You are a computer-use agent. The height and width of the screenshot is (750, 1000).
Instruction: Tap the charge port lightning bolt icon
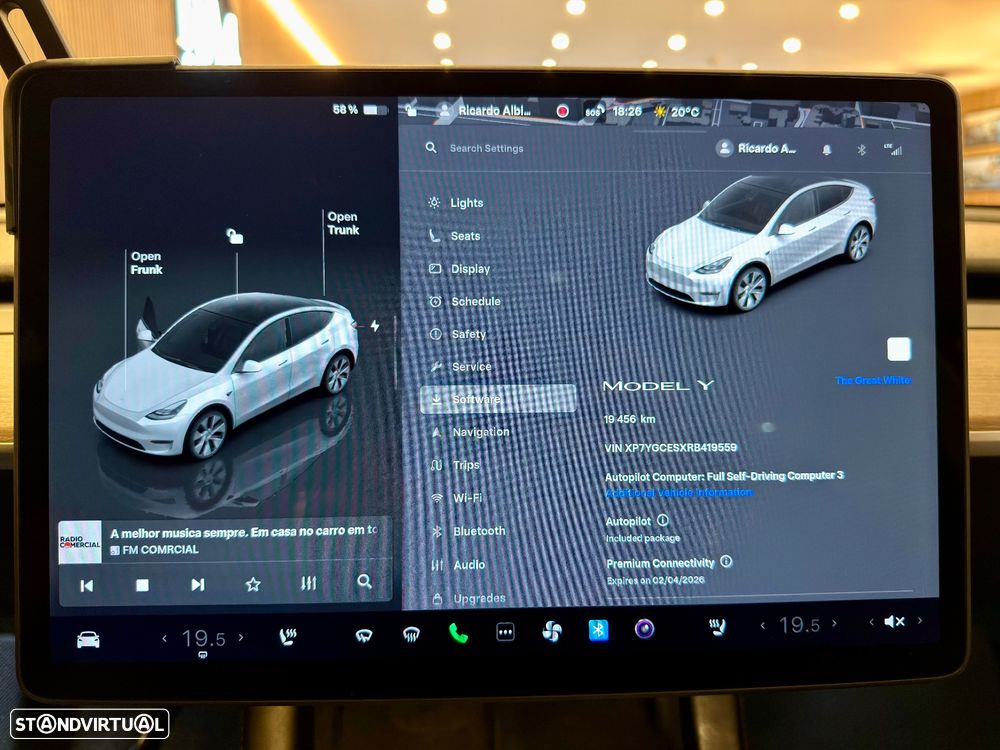click(375, 326)
